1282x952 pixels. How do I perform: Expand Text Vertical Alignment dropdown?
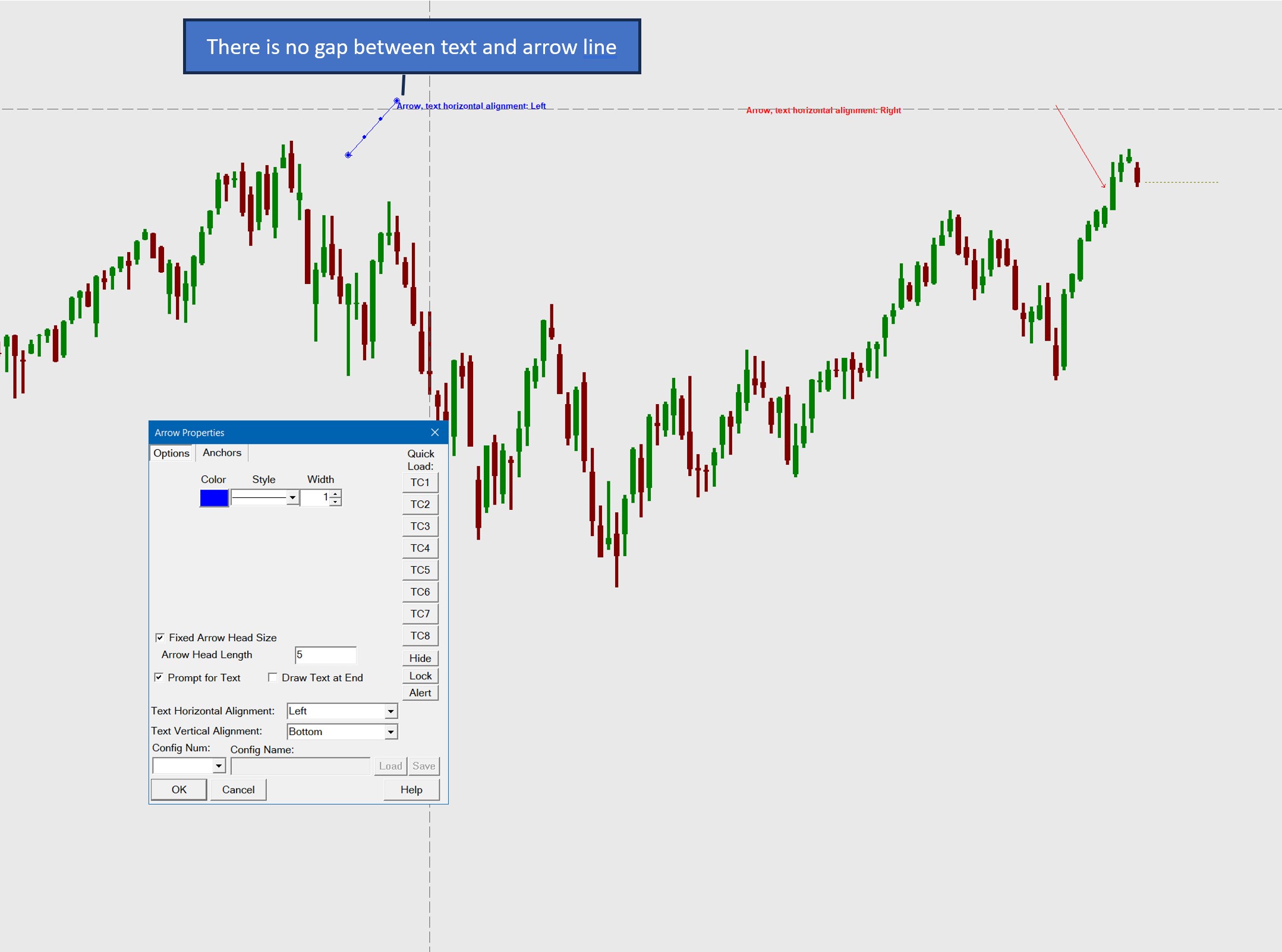coord(390,732)
